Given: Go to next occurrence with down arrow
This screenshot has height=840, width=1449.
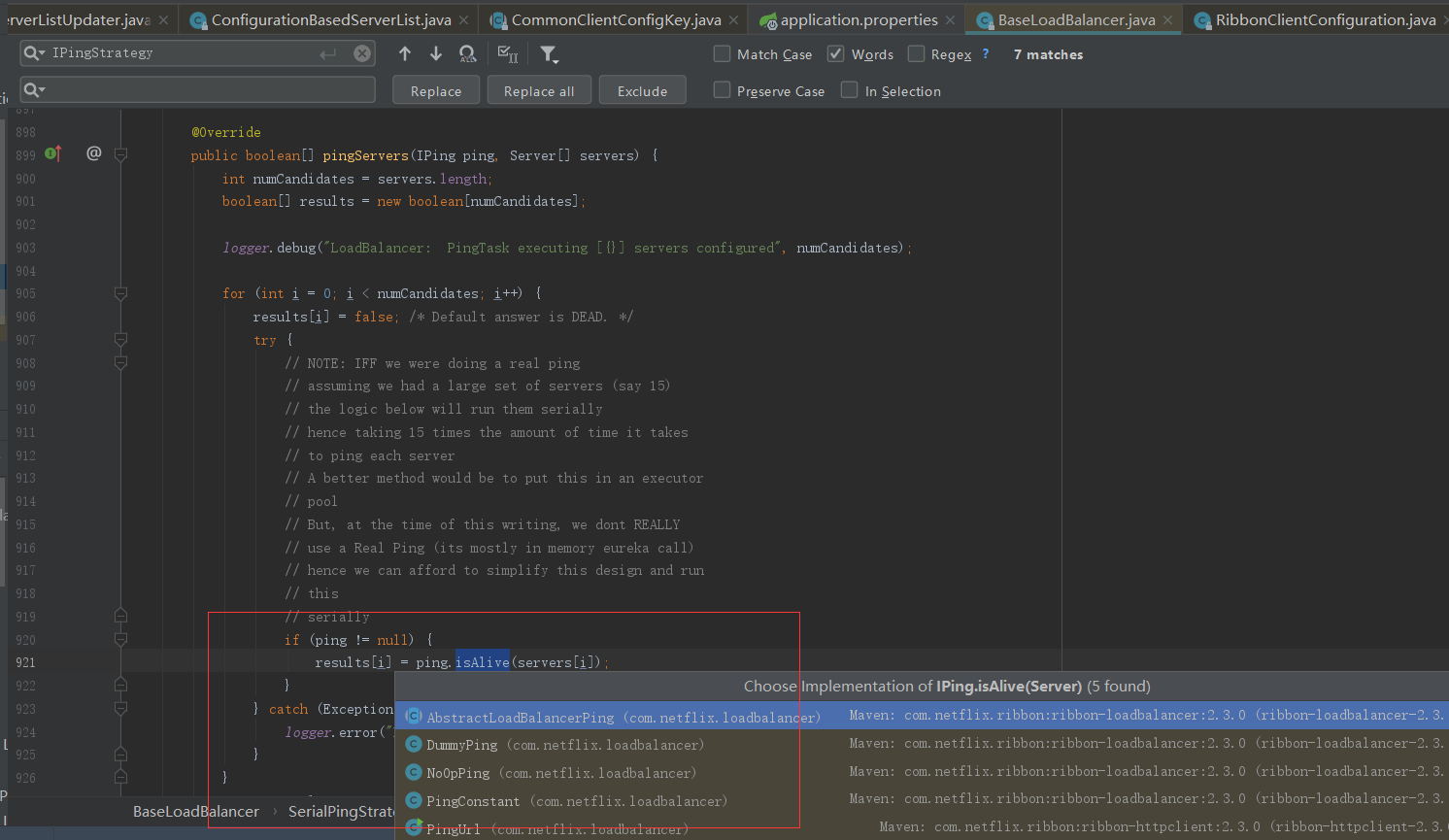Looking at the screenshot, I should tap(436, 53).
